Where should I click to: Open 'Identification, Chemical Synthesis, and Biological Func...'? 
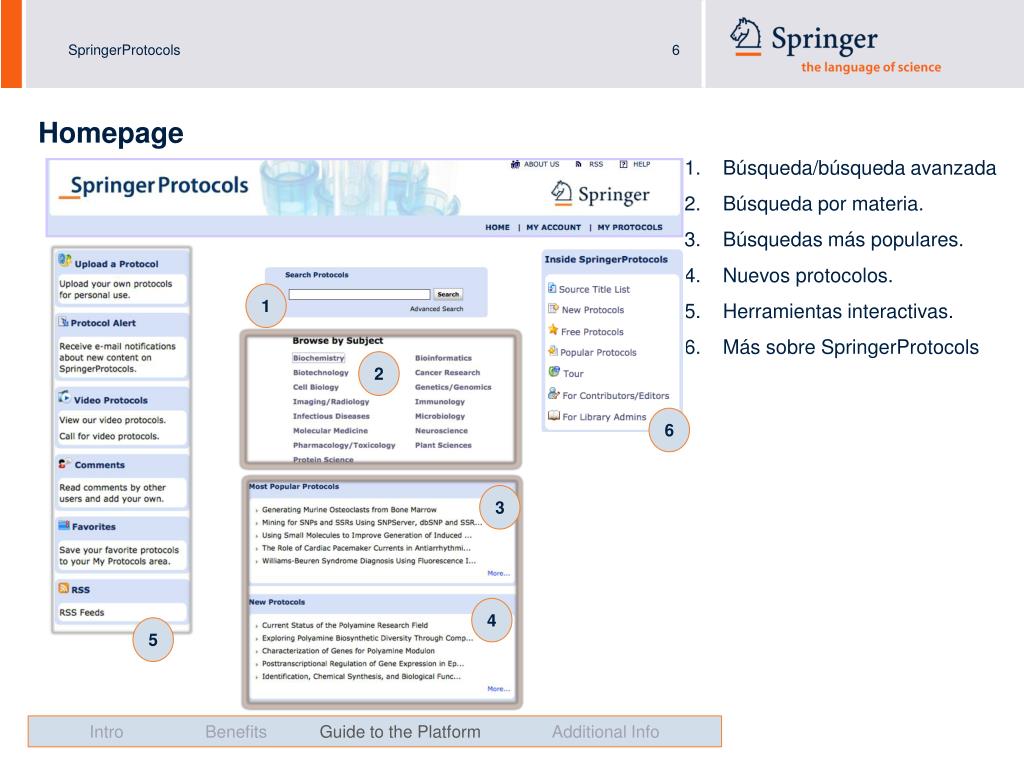click(361, 676)
